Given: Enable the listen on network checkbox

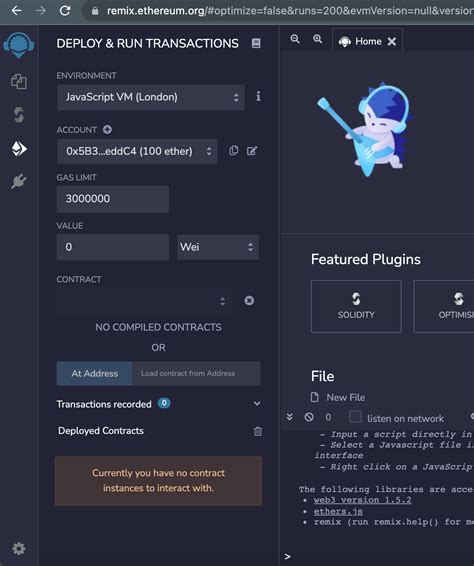Looking at the screenshot, I should [x=355, y=417].
